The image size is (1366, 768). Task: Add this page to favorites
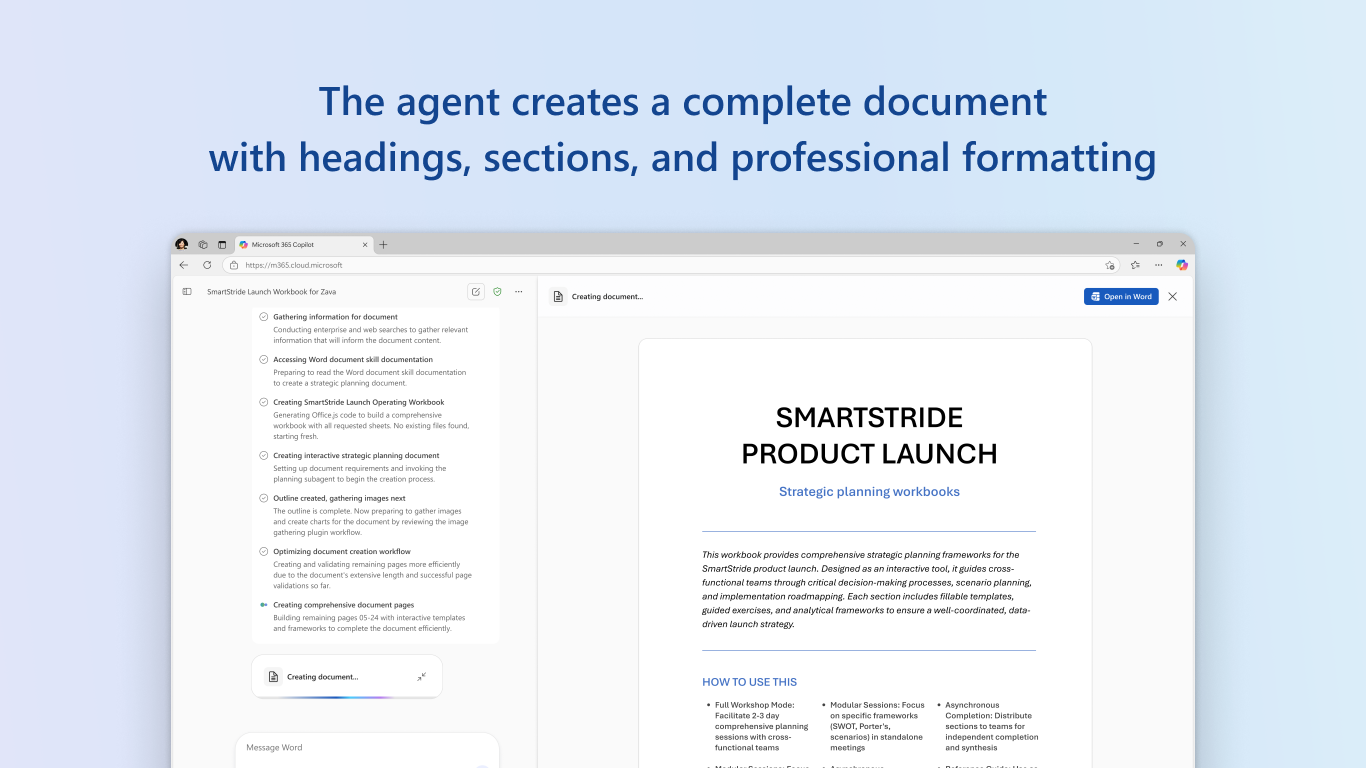1110,265
